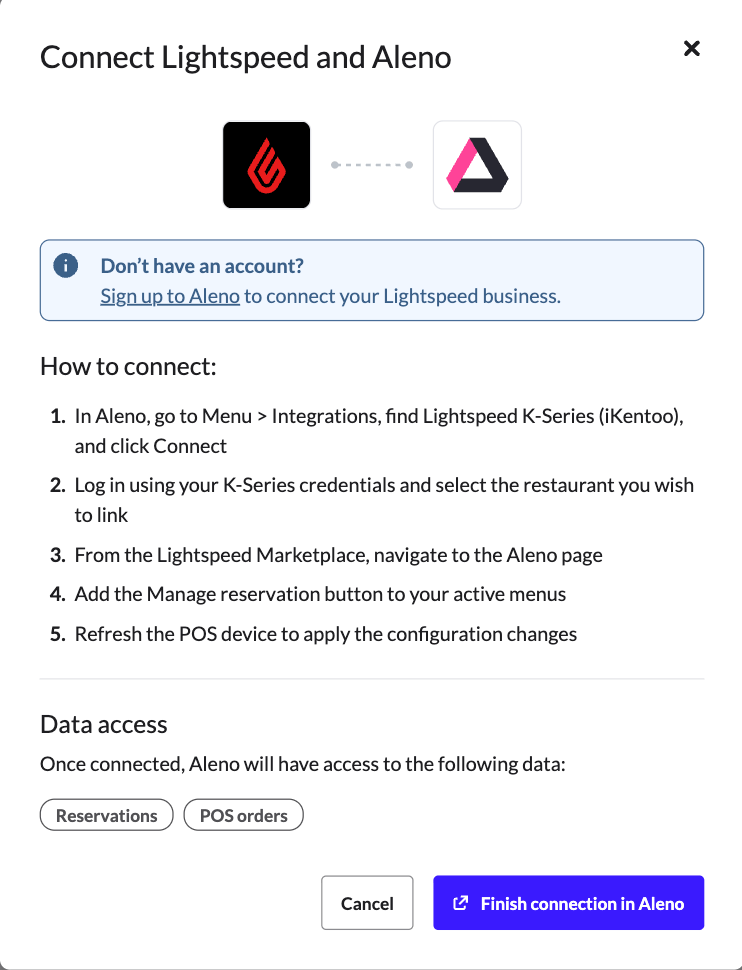Click the red Lightspeed flame logo
Image resolution: width=742 pixels, height=970 pixels.
(266, 165)
